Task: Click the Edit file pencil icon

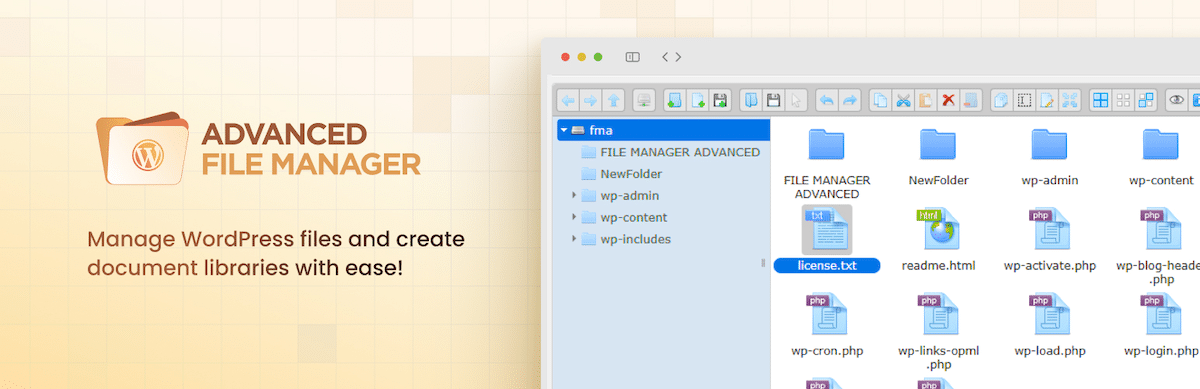Action: (x=1047, y=100)
